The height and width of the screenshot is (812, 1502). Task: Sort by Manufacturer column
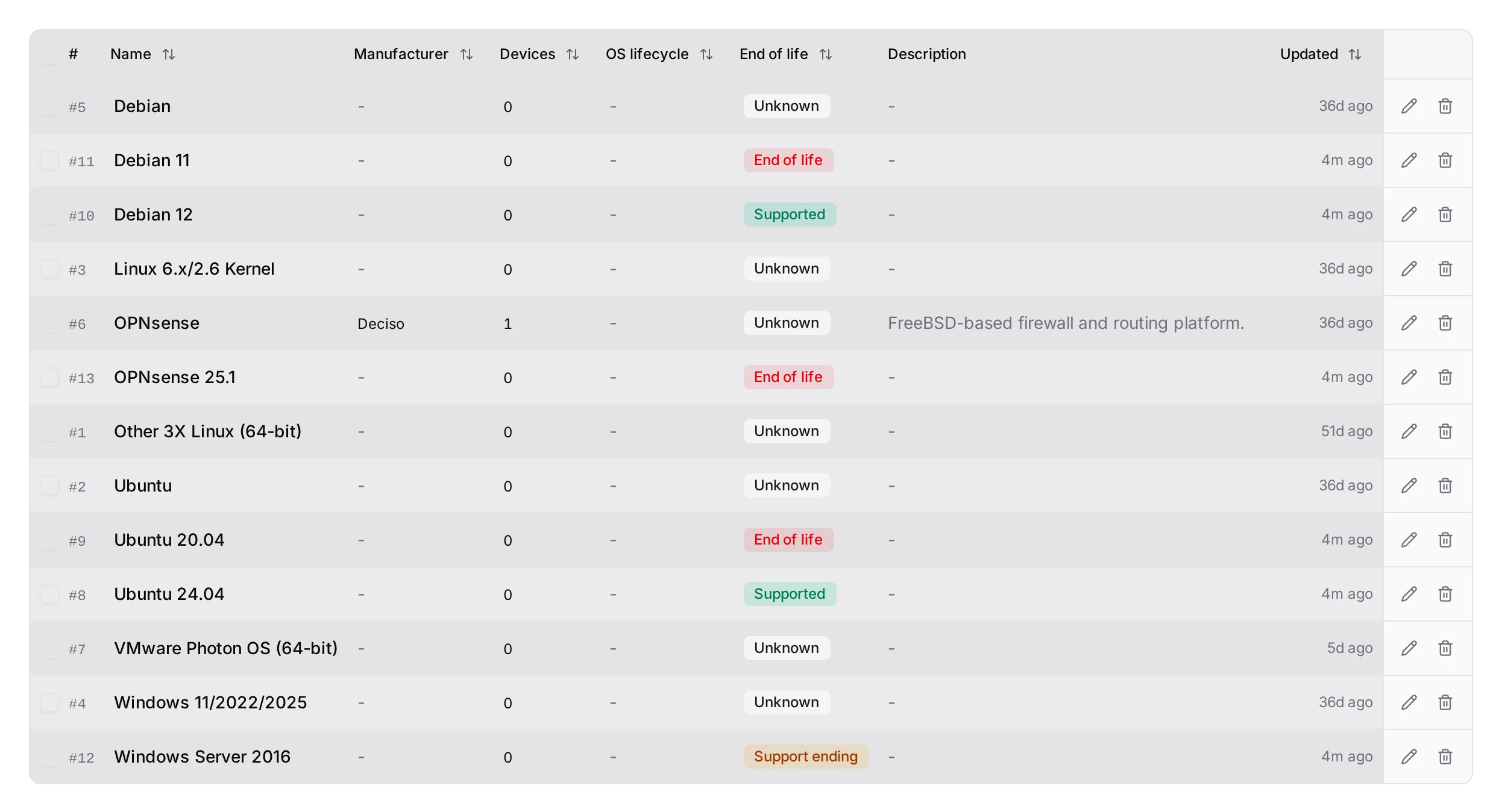tap(413, 54)
